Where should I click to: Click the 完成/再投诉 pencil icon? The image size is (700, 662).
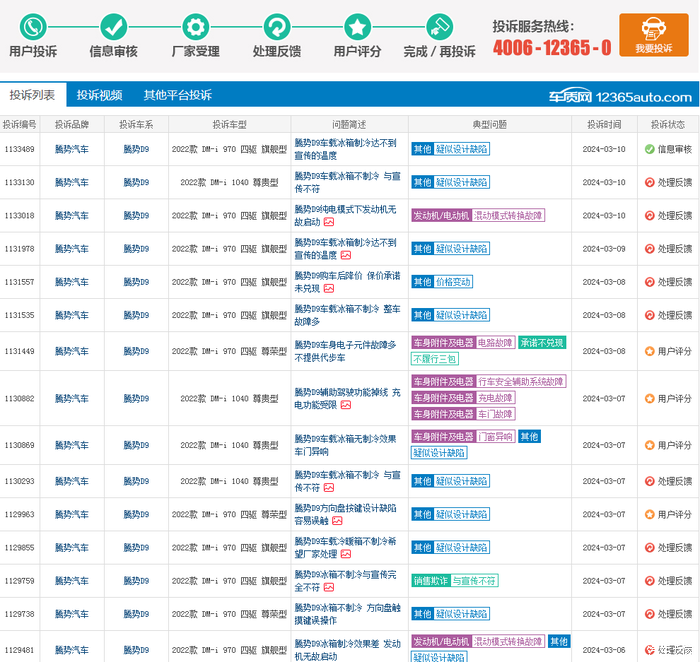[x=439, y=27]
